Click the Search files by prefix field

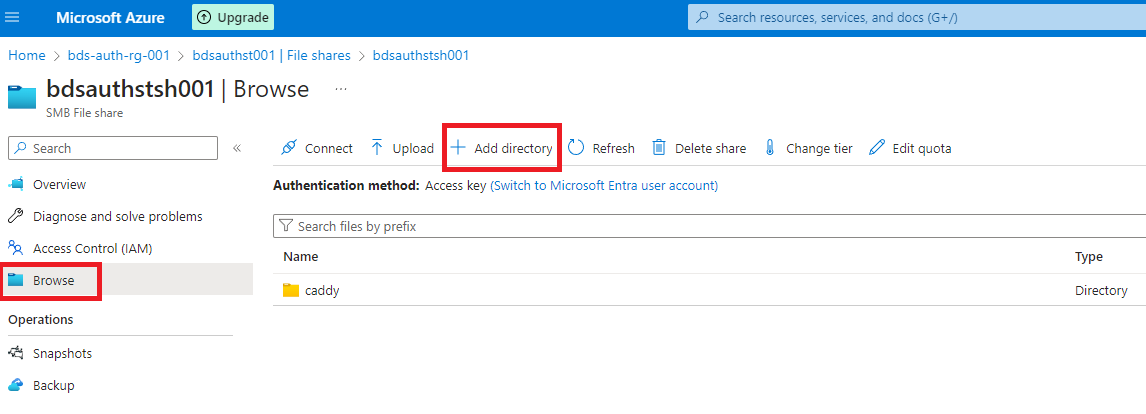(709, 226)
